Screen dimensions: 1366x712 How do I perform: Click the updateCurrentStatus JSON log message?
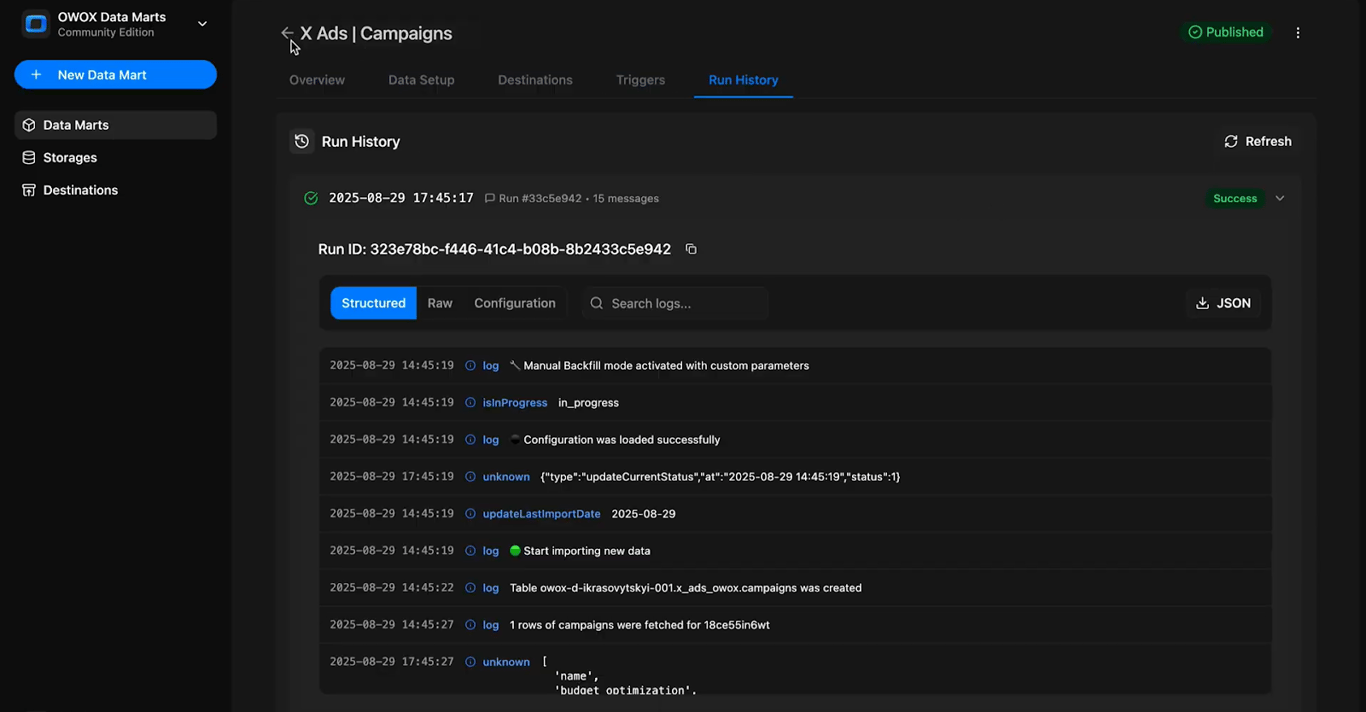pos(720,477)
